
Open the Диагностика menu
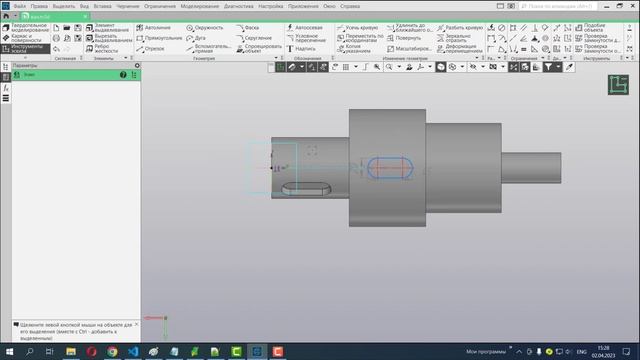pos(238,6)
